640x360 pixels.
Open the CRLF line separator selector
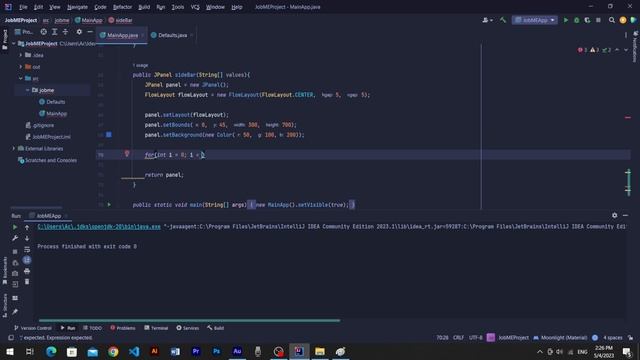coord(458,338)
